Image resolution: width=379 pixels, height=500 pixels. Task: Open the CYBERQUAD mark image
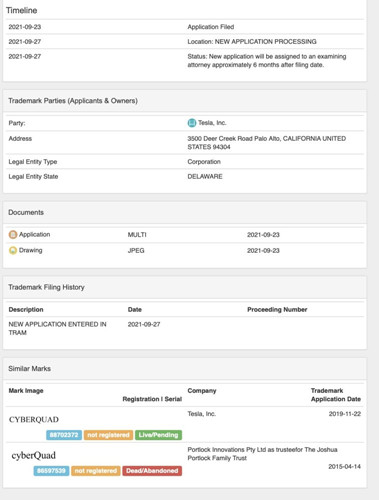coord(34,420)
